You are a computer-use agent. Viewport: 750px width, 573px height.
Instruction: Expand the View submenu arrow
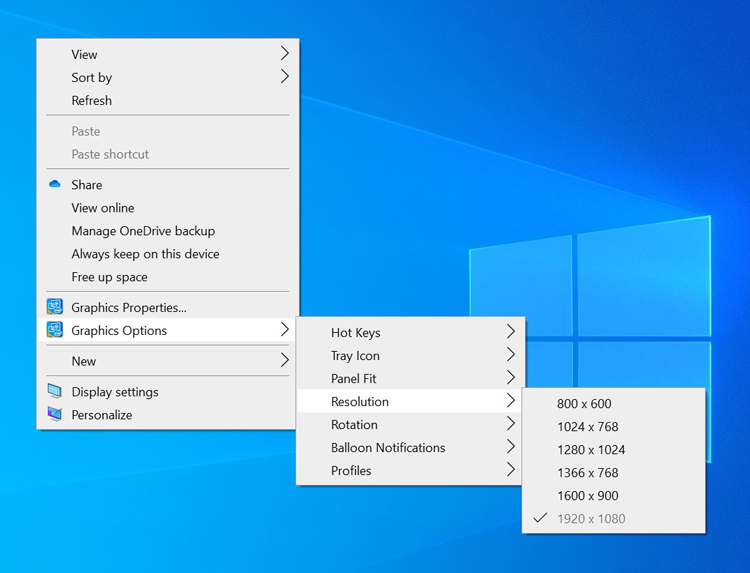click(x=285, y=53)
